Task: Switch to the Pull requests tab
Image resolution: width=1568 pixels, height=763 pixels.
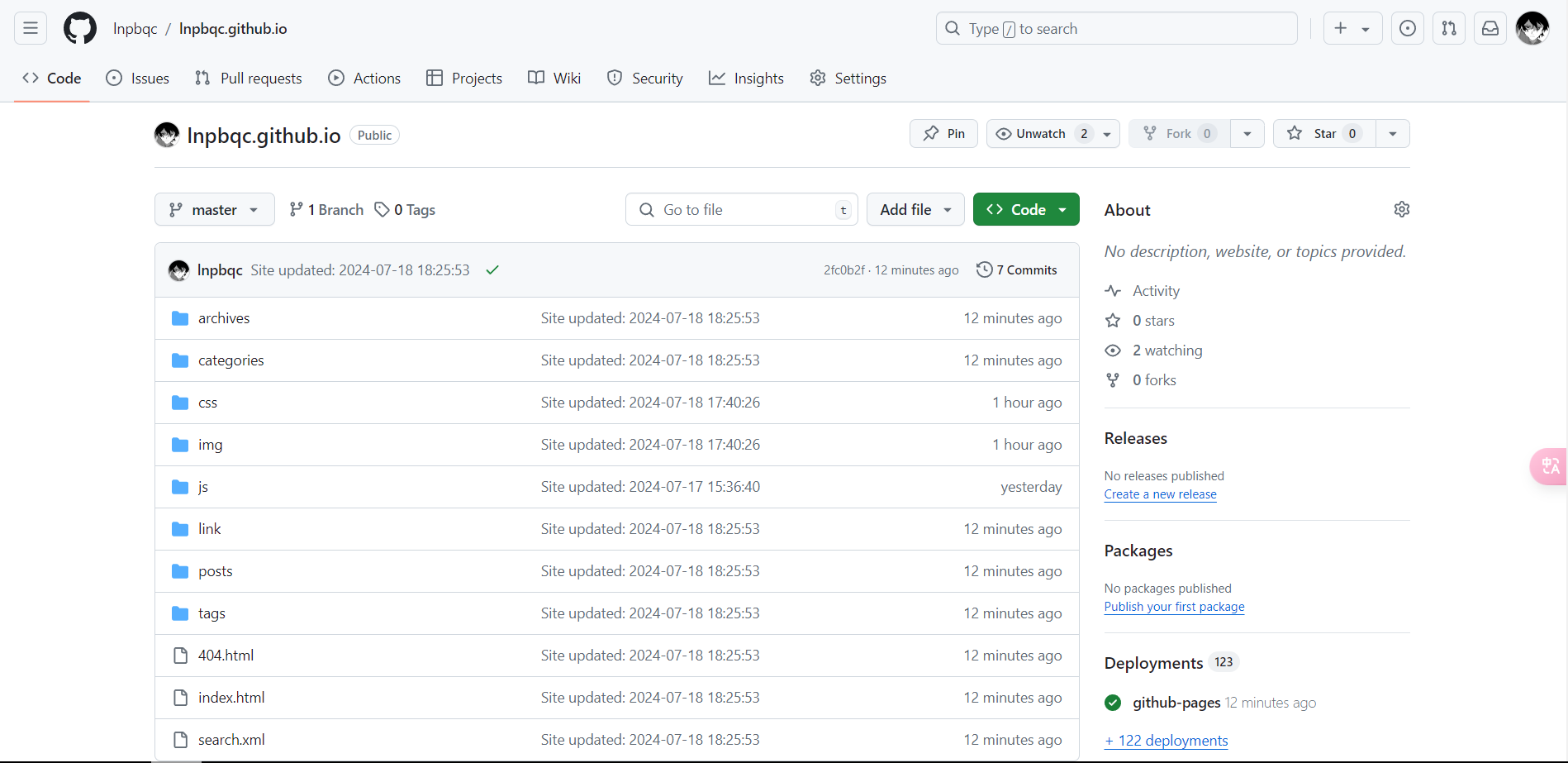Action: [249, 78]
